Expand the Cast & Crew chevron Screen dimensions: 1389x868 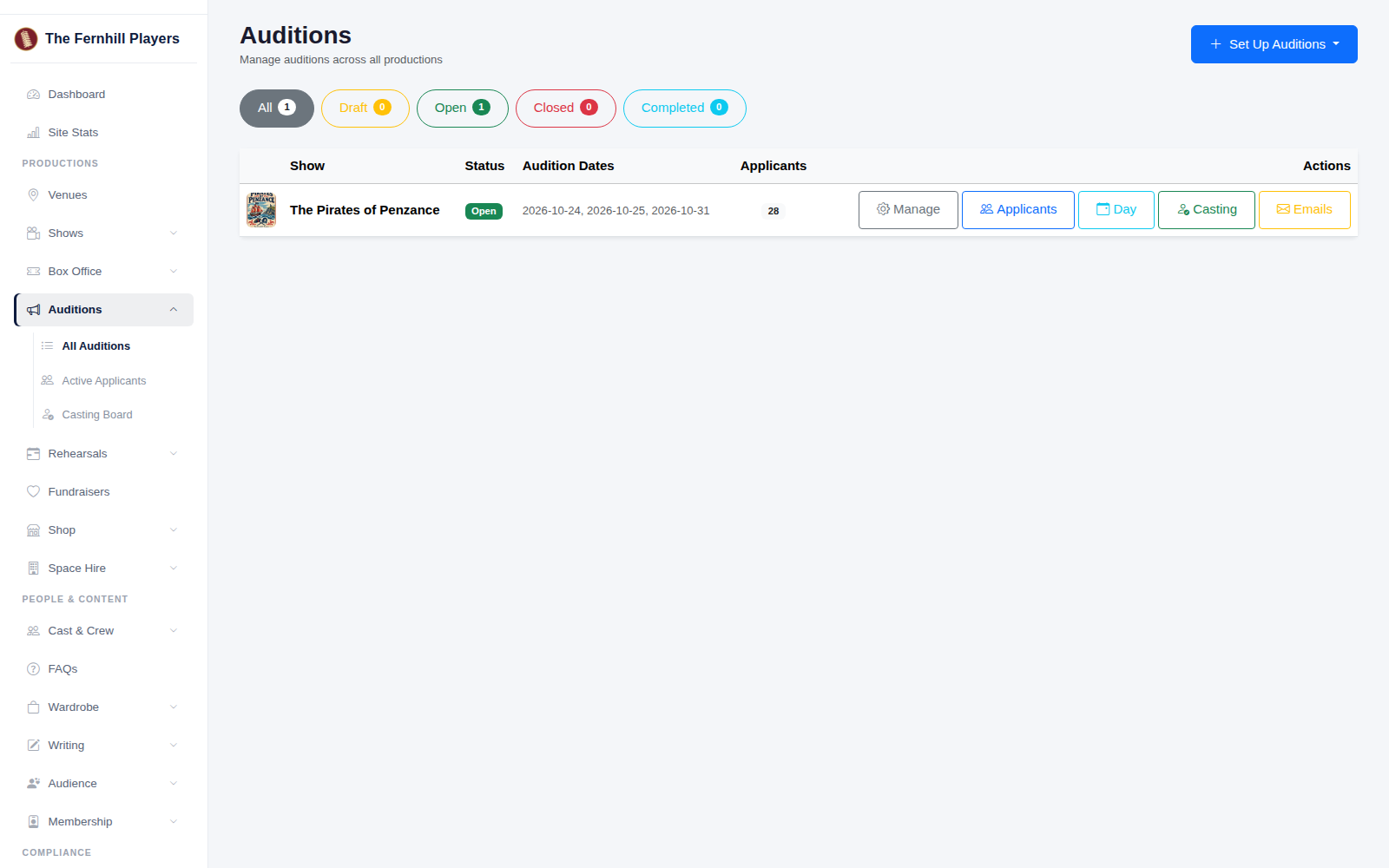174,631
